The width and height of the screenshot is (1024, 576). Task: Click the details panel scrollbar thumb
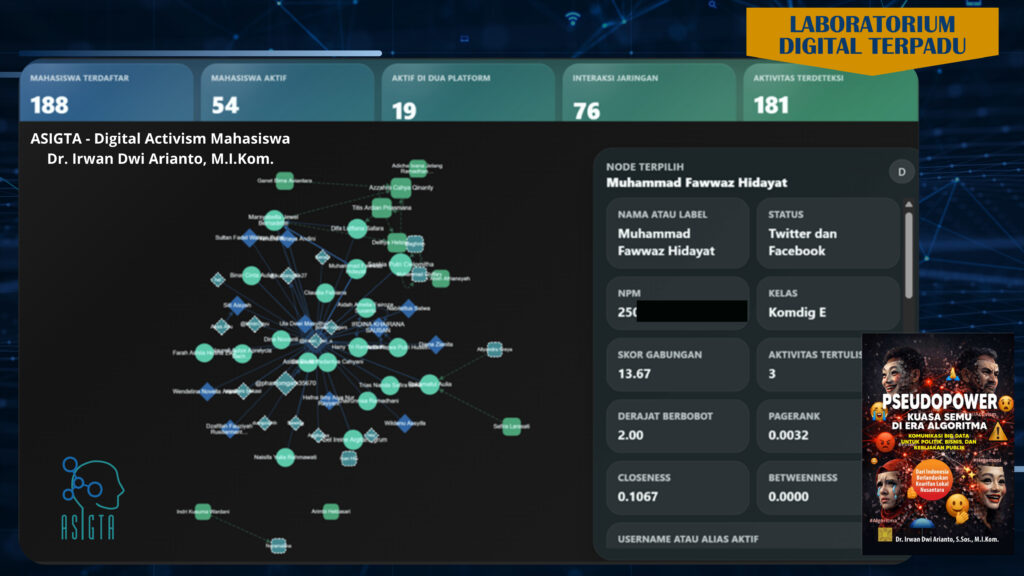coord(909,255)
